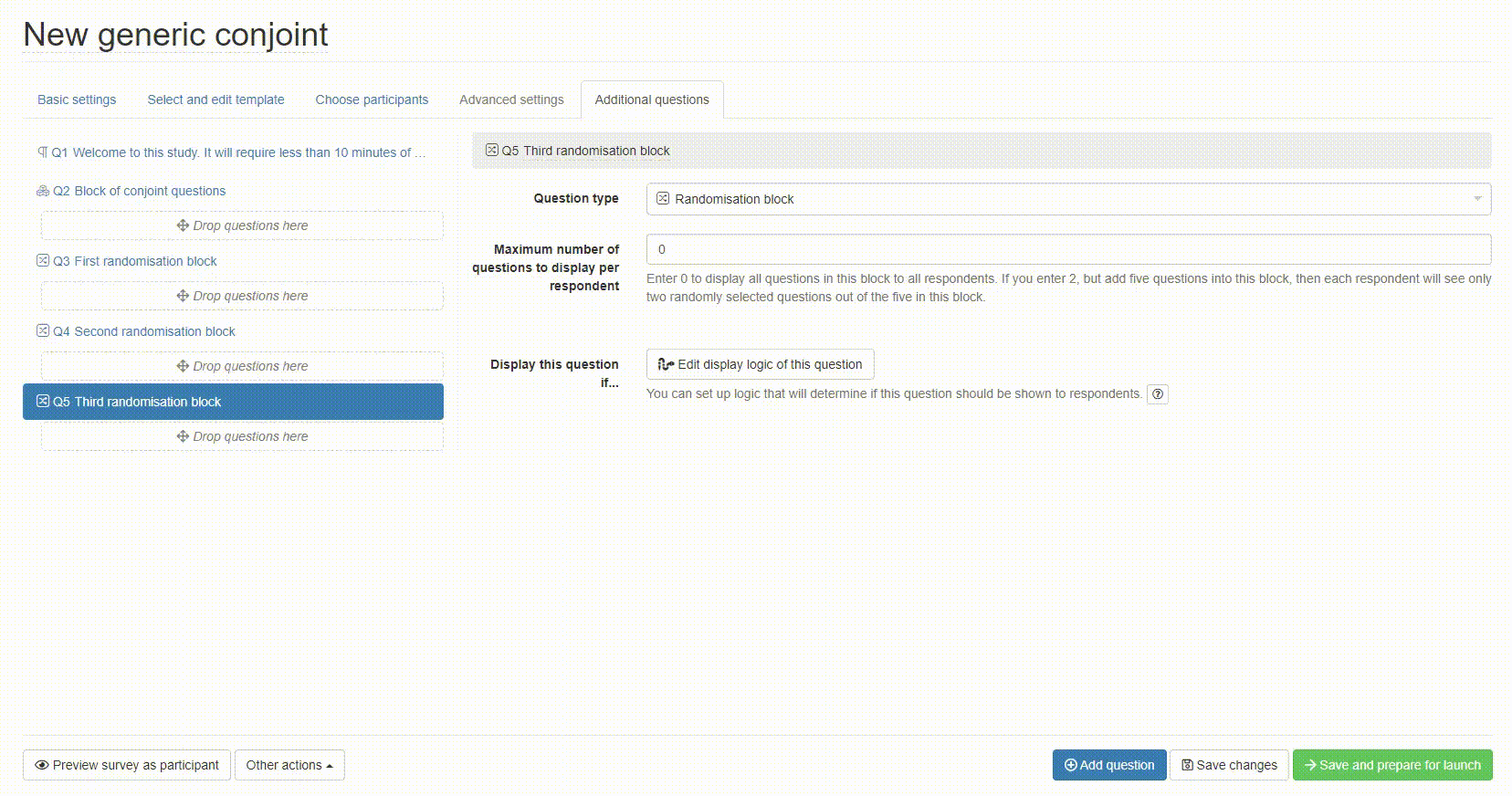Select Q4 Second randomisation block
The image size is (1512, 796).
(x=233, y=331)
